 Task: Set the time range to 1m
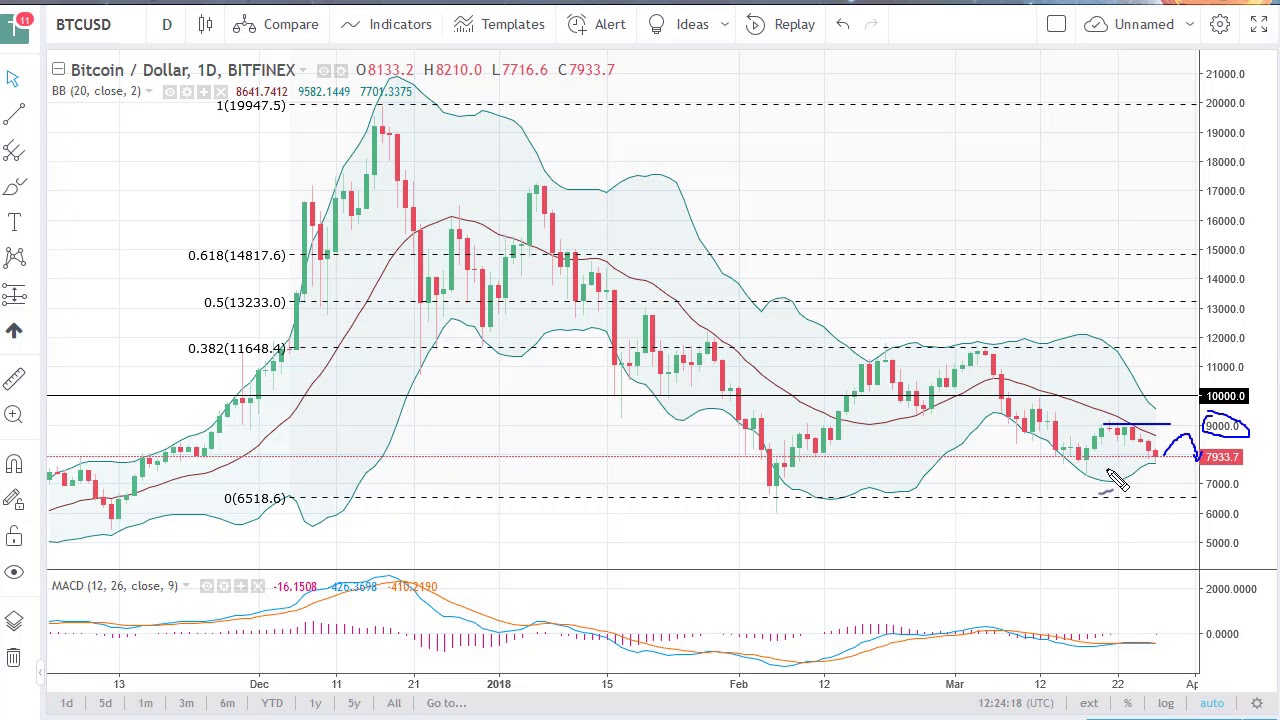tap(145, 703)
